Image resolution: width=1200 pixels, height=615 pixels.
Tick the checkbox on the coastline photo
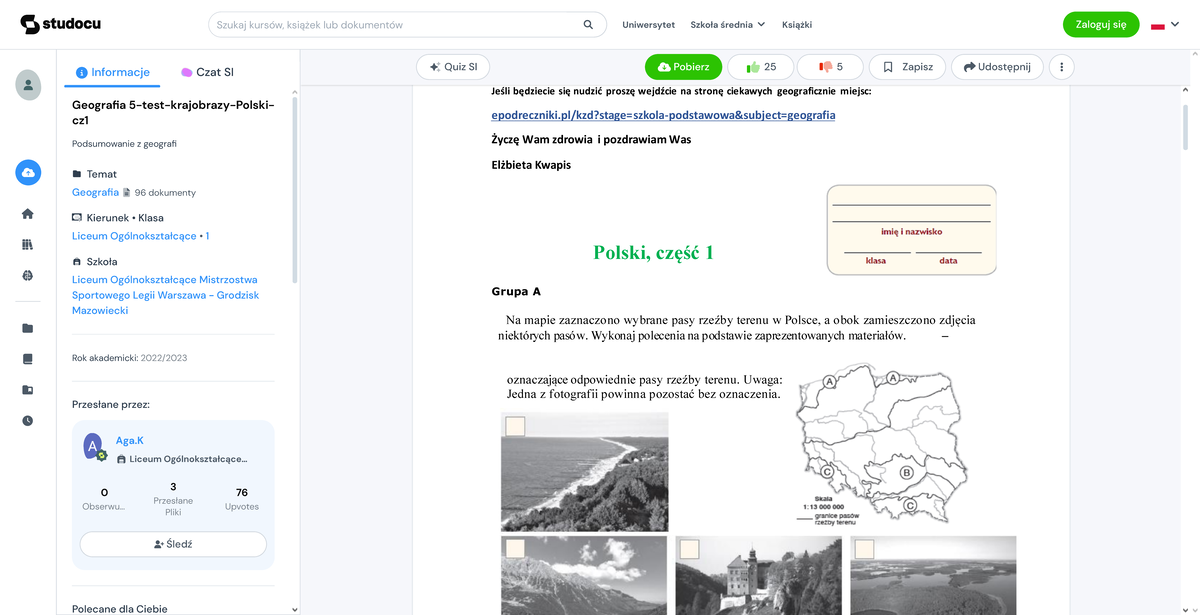click(x=515, y=427)
